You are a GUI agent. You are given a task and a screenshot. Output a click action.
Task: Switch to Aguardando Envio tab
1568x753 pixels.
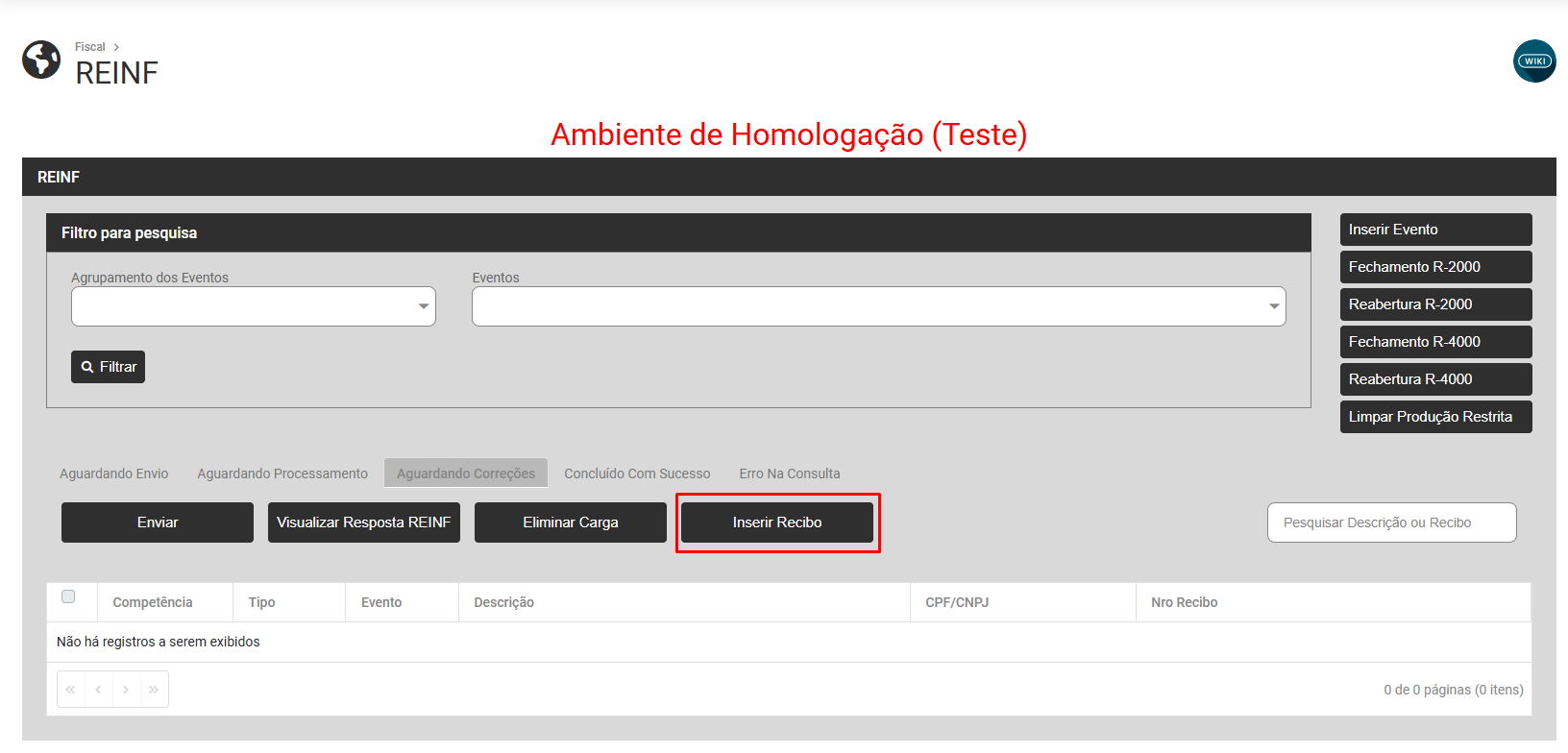[x=114, y=474]
